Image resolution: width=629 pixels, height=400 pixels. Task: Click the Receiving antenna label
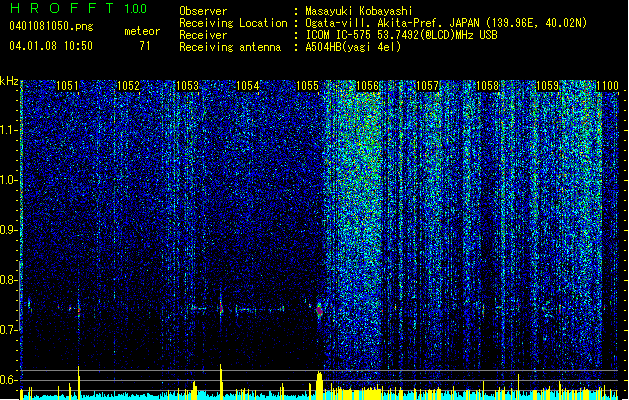point(230,47)
